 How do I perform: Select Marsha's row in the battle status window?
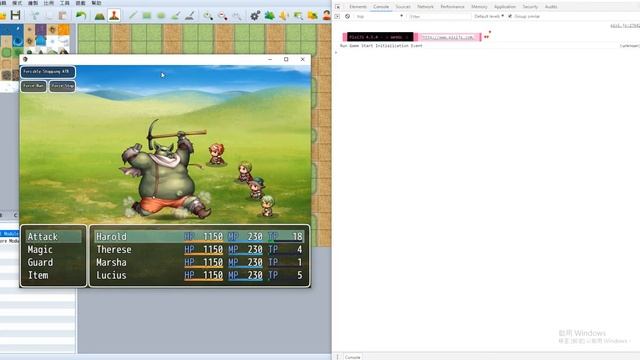click(199, 262)
